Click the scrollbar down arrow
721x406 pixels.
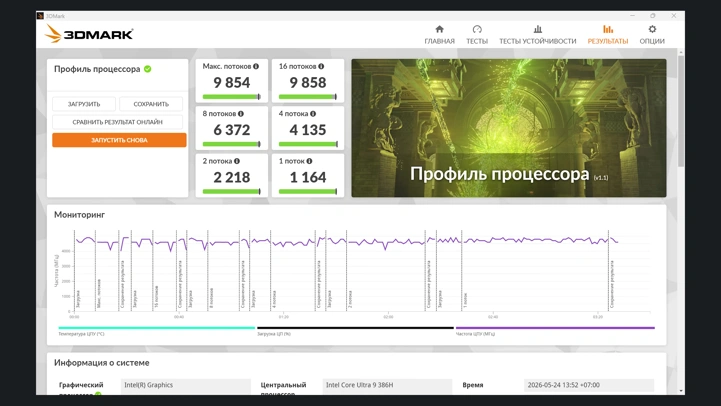click(x=681, y=391)
